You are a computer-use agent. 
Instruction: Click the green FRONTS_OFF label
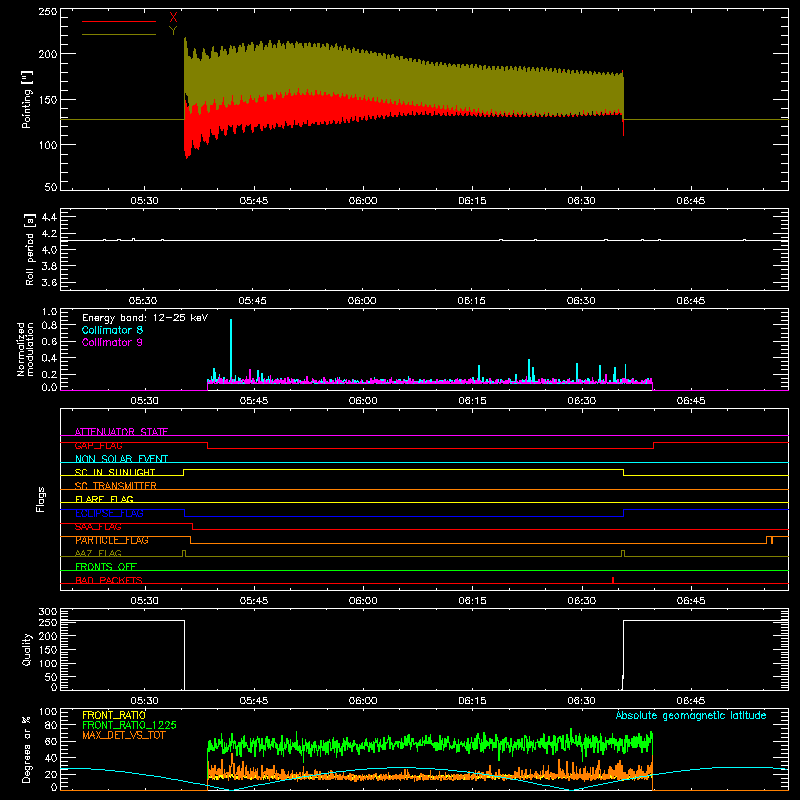coord(106,566)
